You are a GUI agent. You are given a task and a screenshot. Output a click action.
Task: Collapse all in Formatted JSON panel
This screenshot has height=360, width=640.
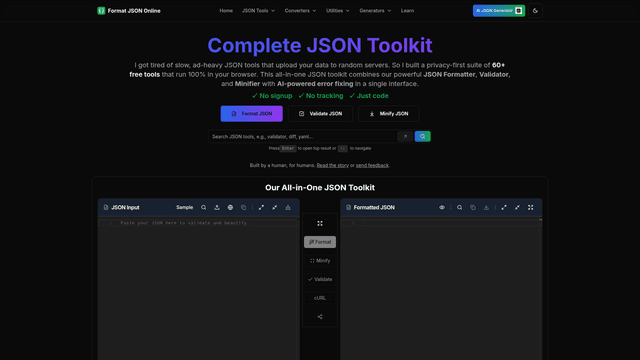517,207
